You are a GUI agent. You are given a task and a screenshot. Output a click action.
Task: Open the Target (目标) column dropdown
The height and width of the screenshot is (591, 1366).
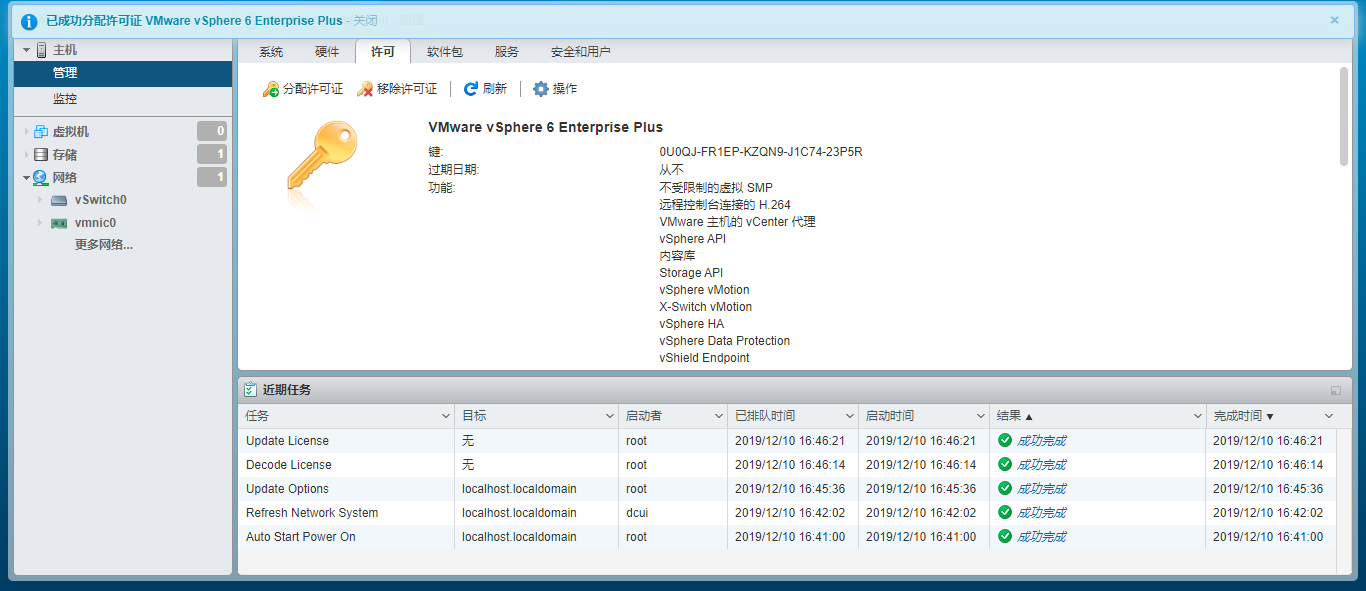(609, 416)
